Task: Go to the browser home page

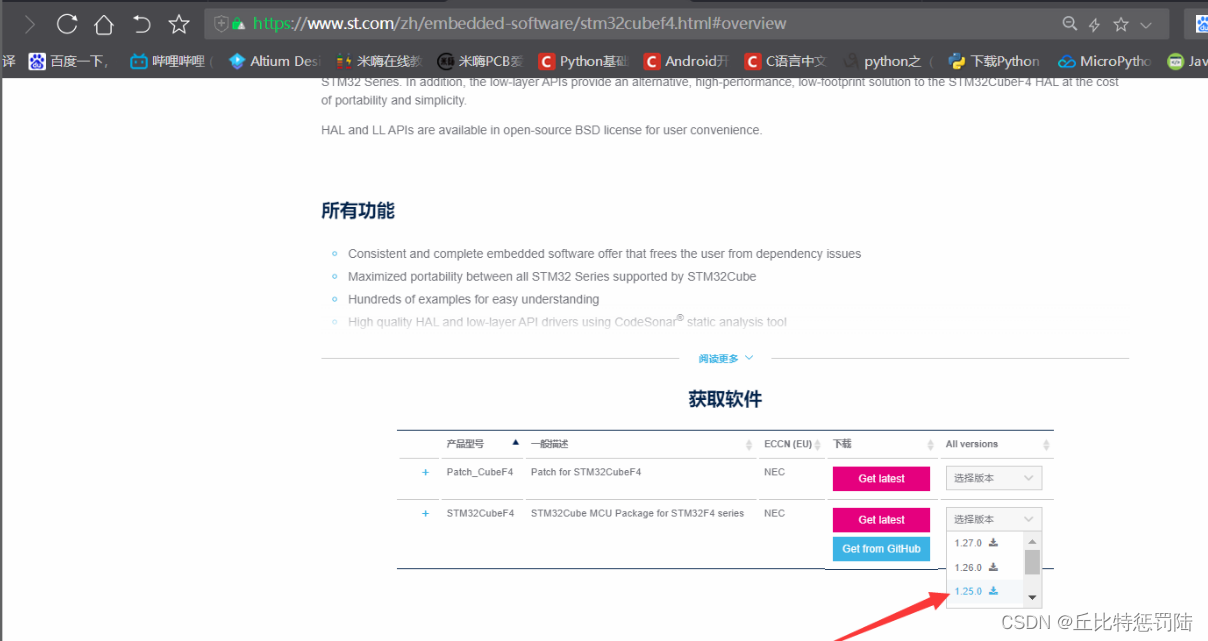Action: click(104, 23)
